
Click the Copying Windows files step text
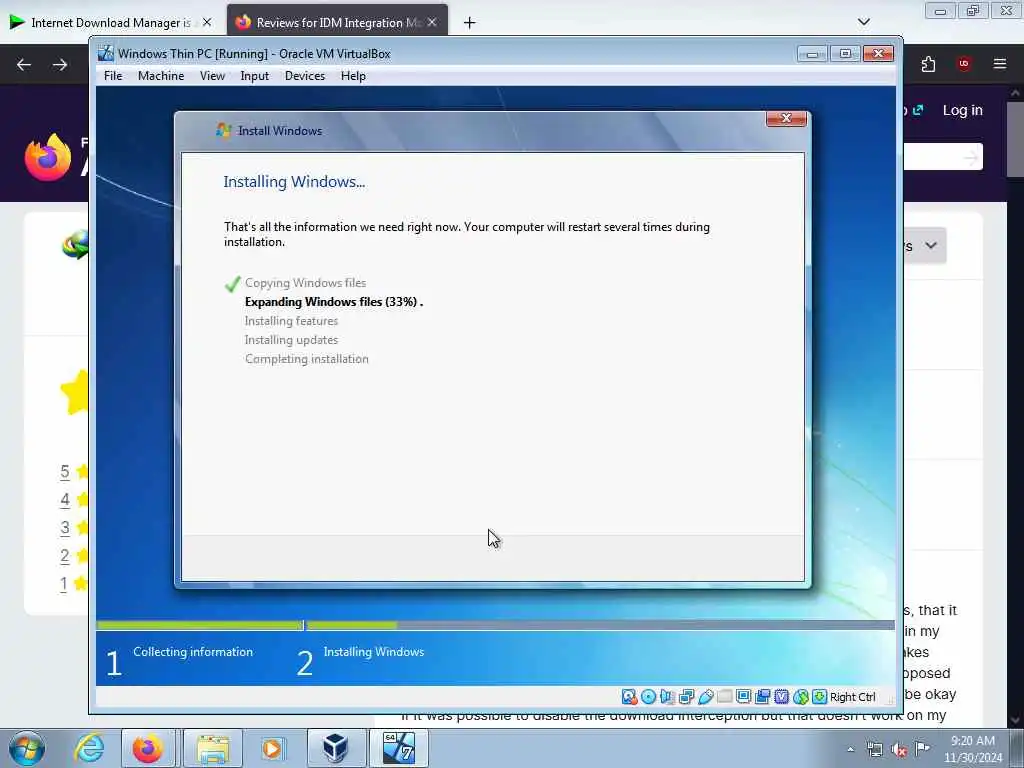(305, 283)
